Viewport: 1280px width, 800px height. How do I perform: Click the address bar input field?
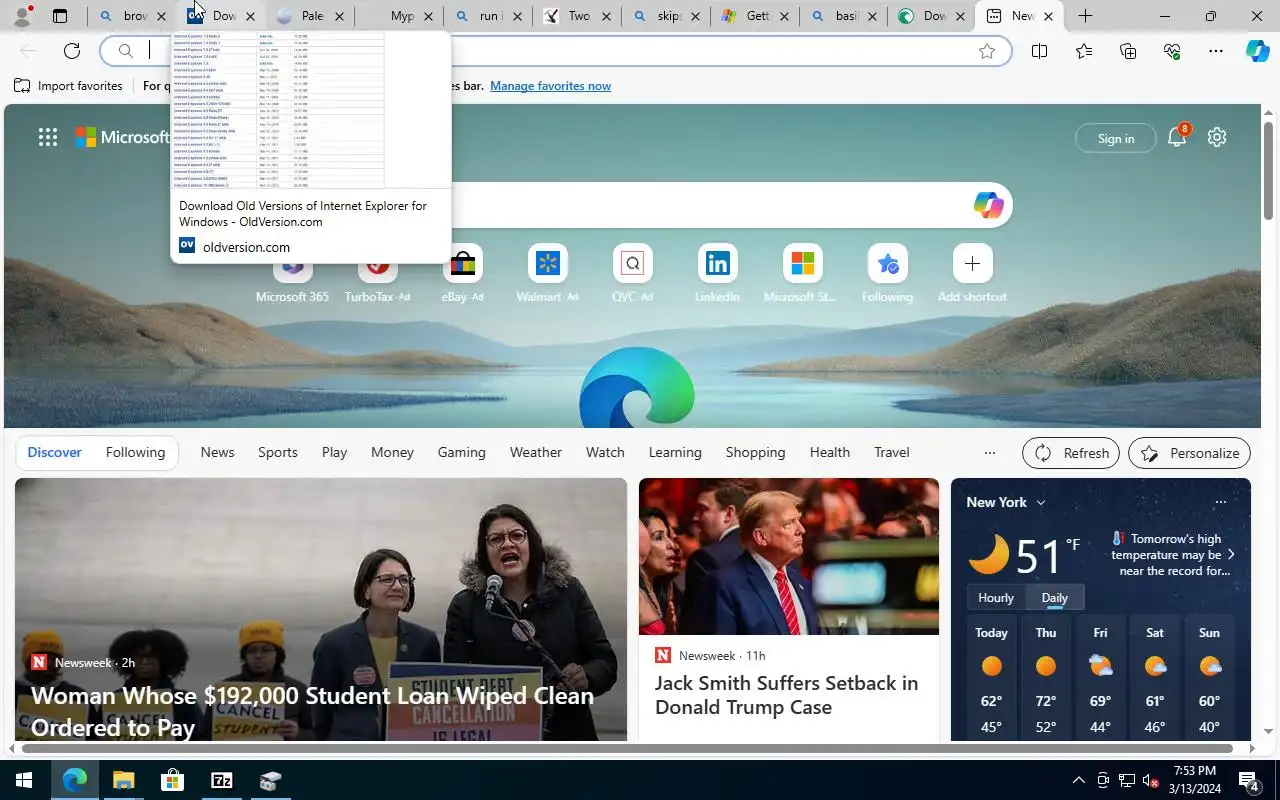[555, 51]
